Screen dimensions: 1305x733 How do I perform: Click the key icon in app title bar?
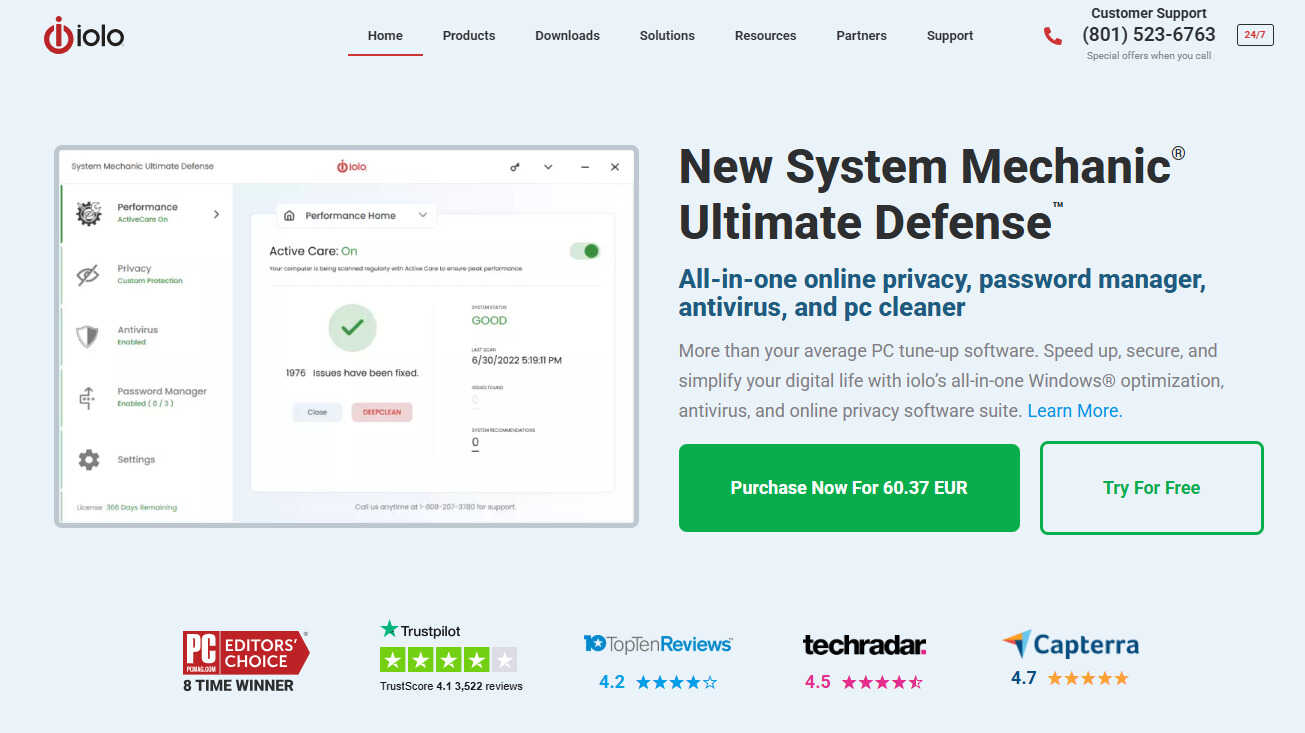click(515, 167)
